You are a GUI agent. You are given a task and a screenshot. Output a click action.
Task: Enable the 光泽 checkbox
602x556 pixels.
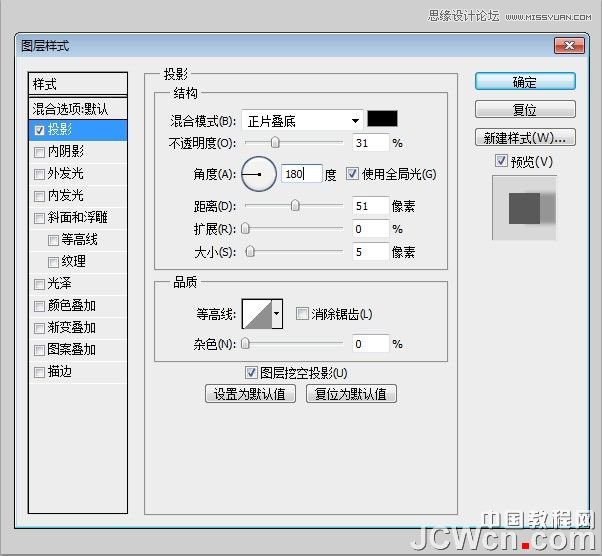(39, 284)
